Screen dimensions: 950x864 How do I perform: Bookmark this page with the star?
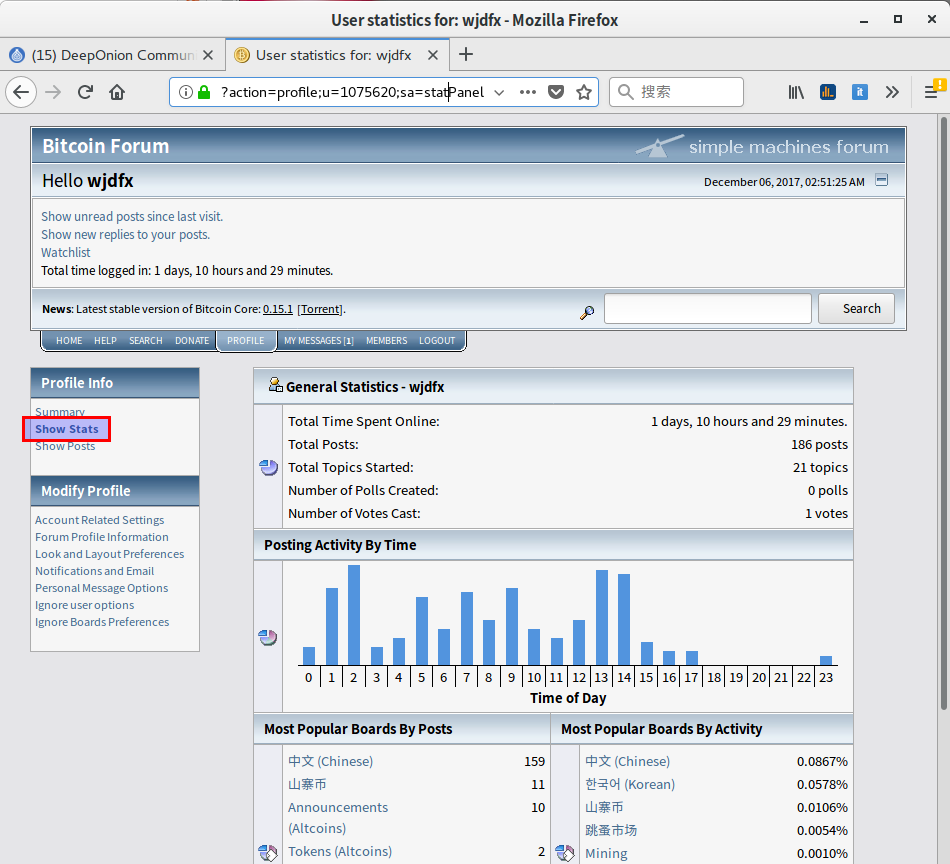tap(583, 92)
